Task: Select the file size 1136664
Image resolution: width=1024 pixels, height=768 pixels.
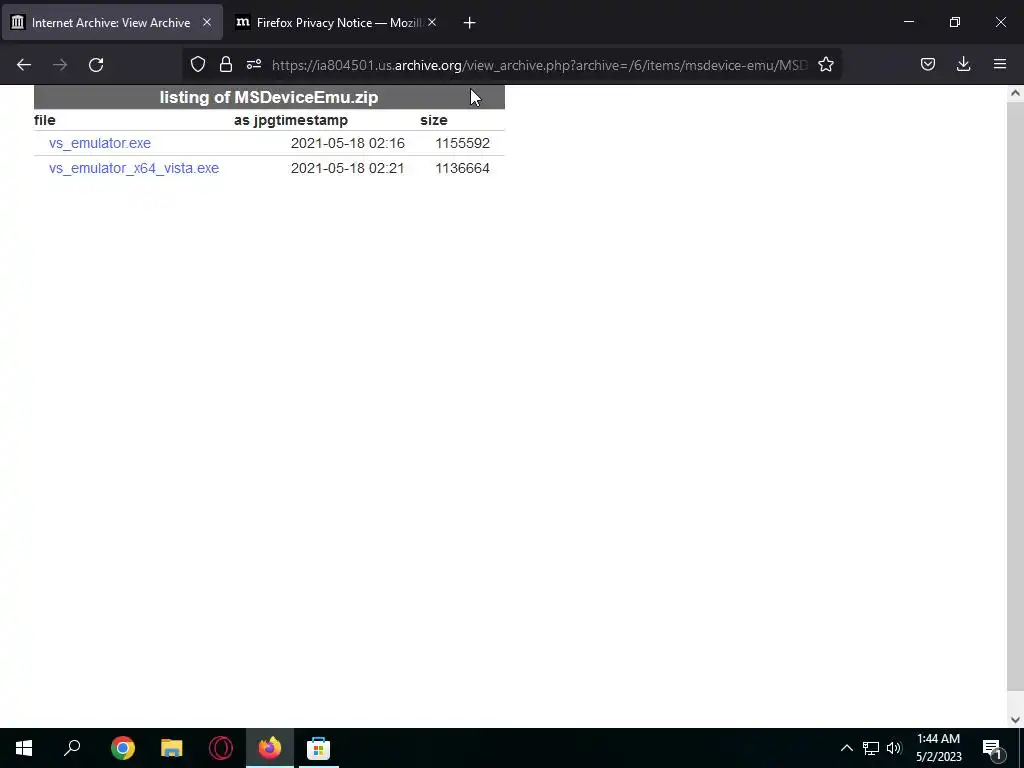Action: click(462, 168)
